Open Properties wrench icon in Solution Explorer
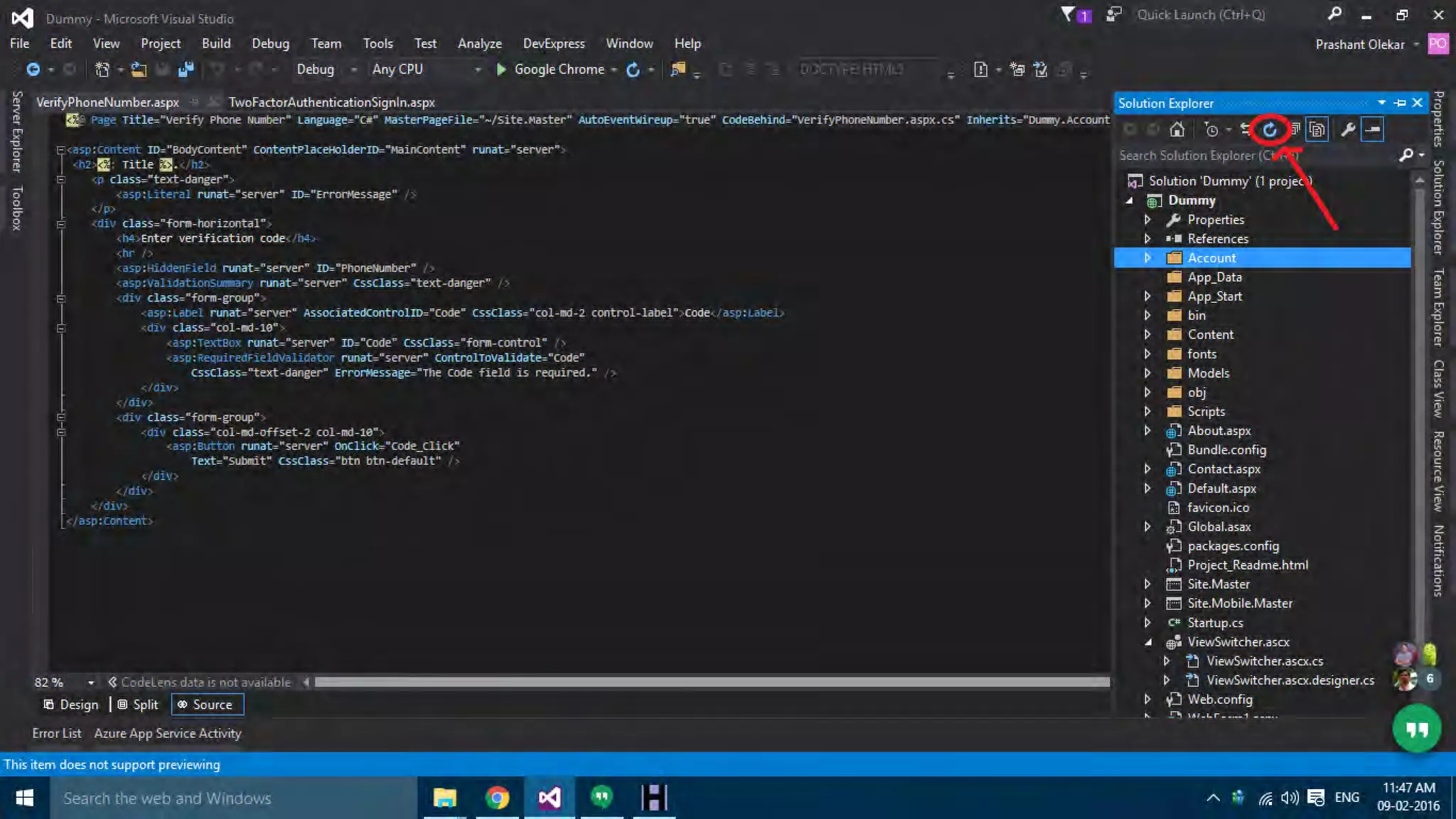The width and height of the screenshot is (1456, 819). click(x=1347, y=129)
